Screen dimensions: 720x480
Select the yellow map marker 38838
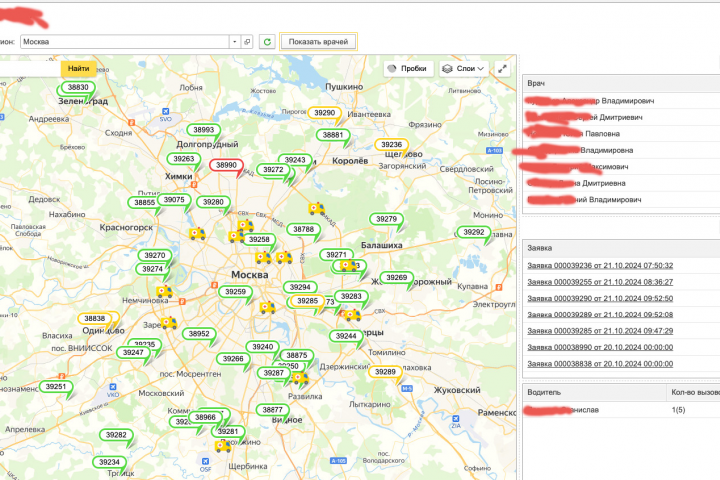pyautogui.click(x=95, y=318)
